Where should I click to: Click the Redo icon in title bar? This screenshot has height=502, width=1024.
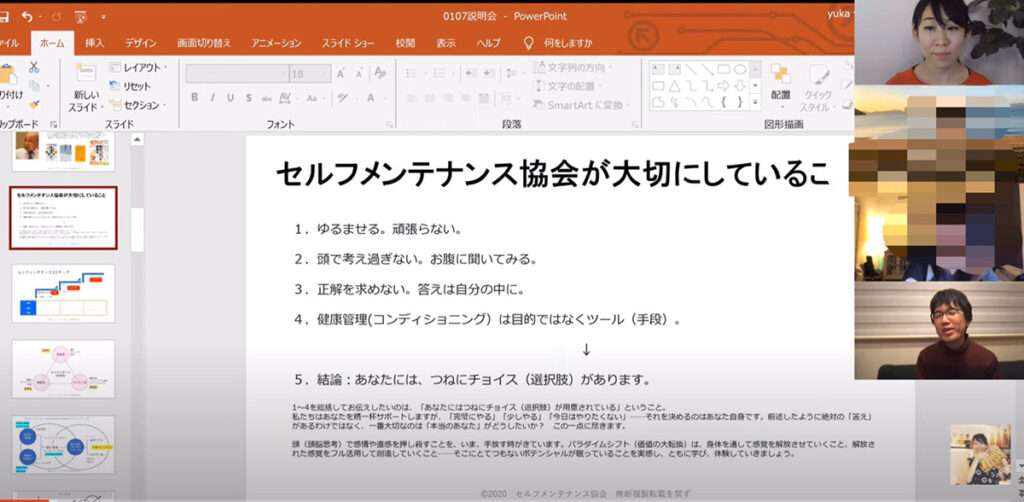tap(56, 16)
